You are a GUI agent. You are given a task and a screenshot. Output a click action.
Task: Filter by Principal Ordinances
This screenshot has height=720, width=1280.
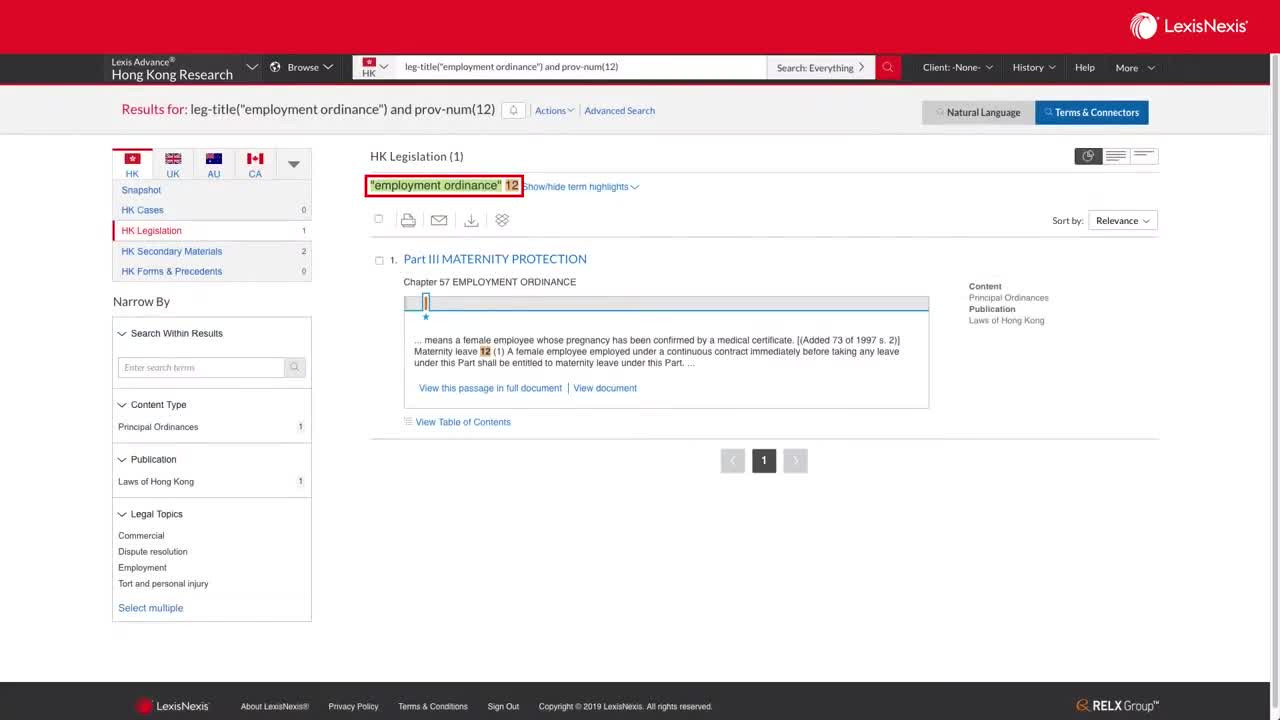[x=158, y=427]
